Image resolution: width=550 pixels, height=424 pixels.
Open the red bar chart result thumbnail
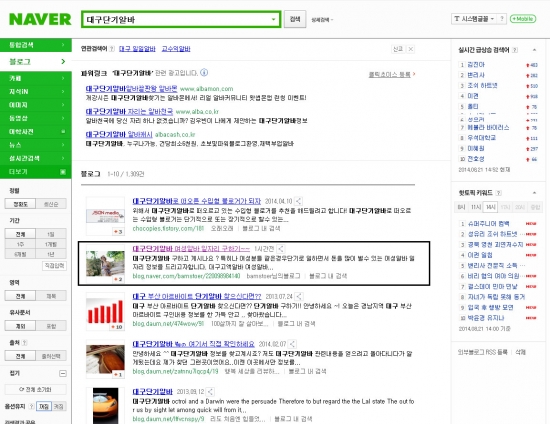pyautogui.click(x=105, y=312)
